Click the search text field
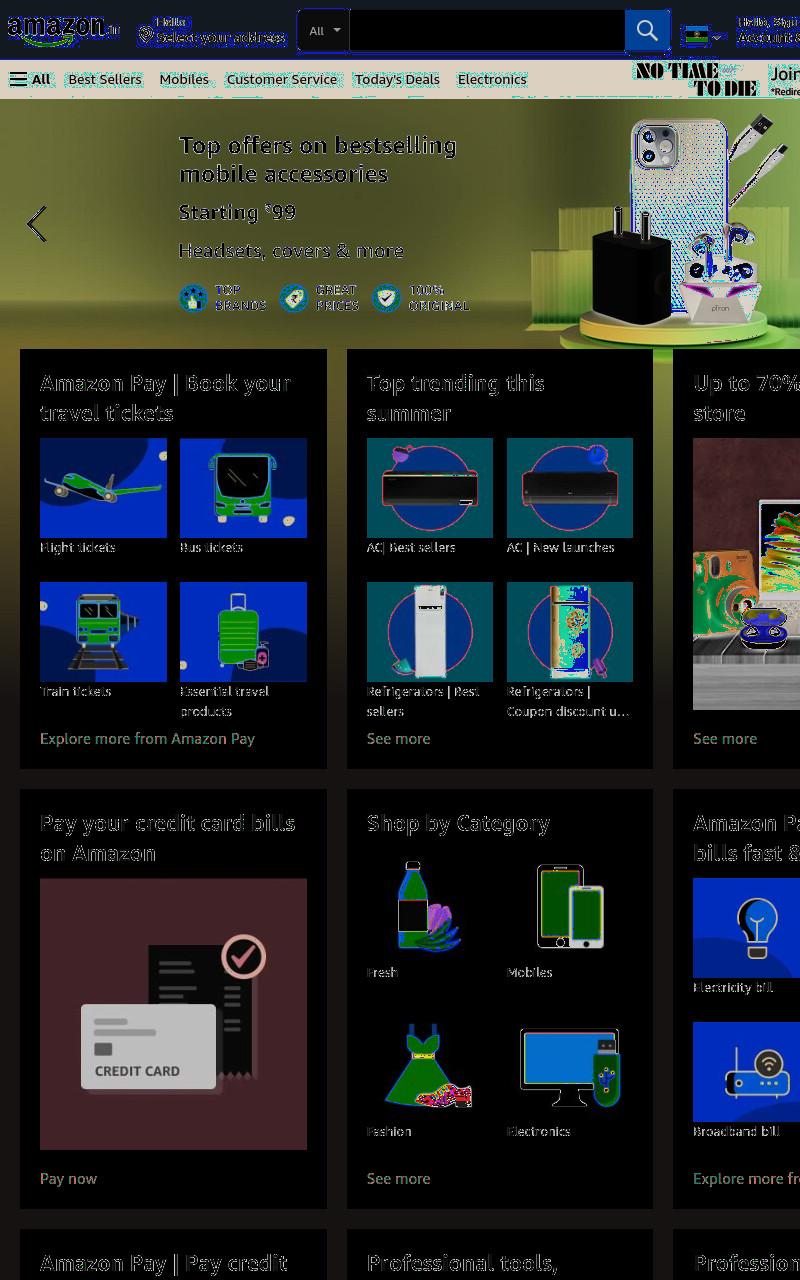 pyautogui.click(x=487, y=31)
